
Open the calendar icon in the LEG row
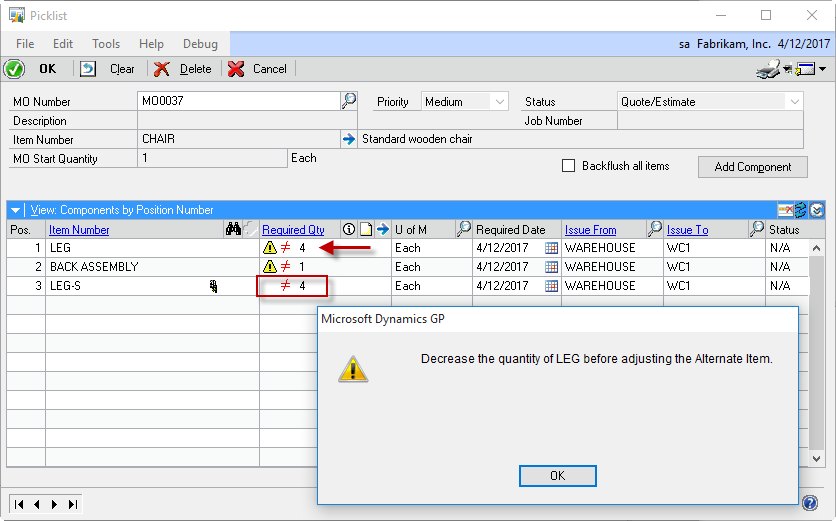click(551, 248)
